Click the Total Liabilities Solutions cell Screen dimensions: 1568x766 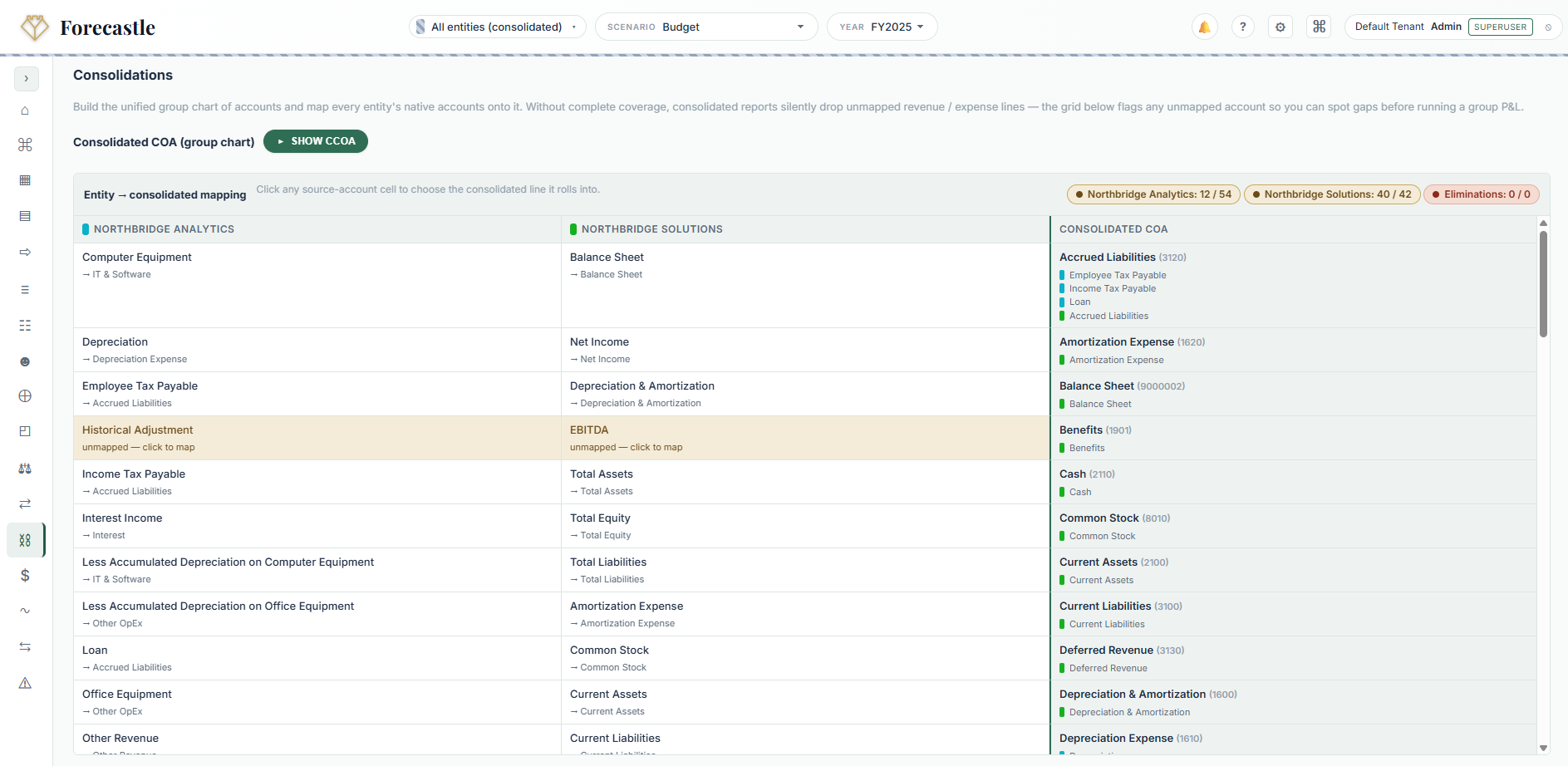tap(805, 570)
